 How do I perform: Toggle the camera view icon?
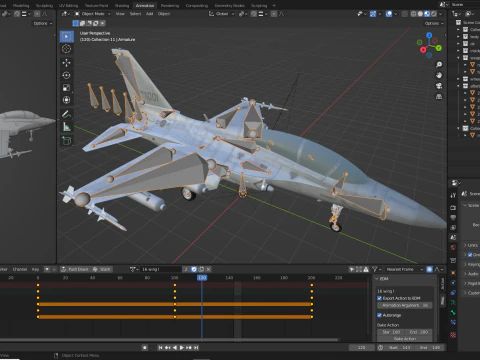439,86
